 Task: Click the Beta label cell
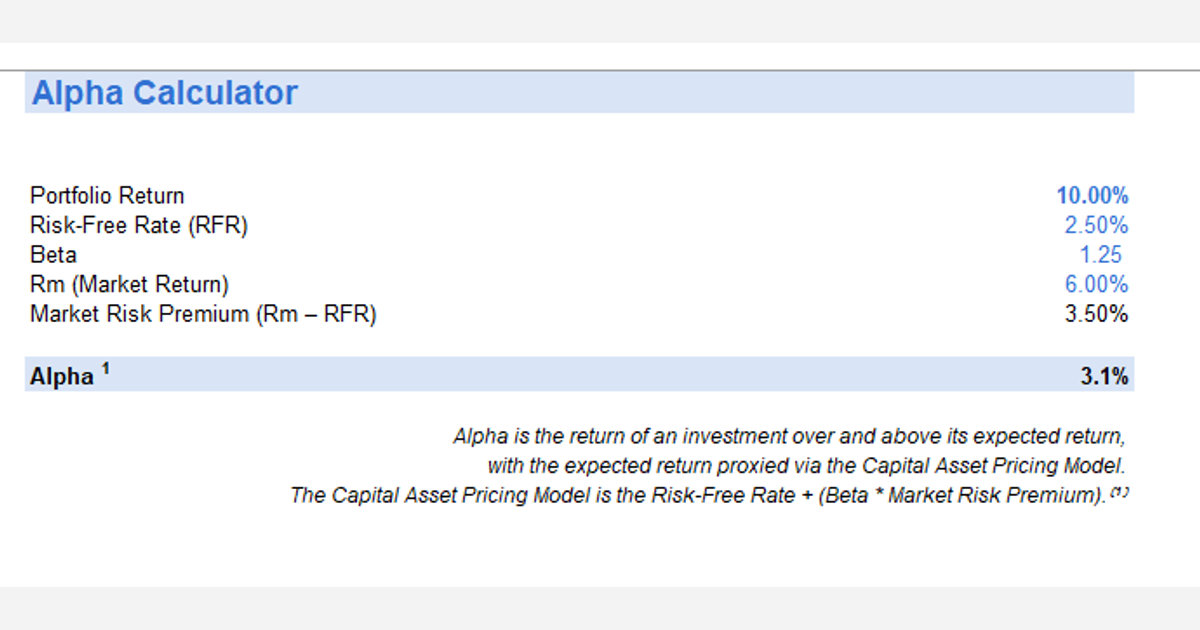coord(53,255)
